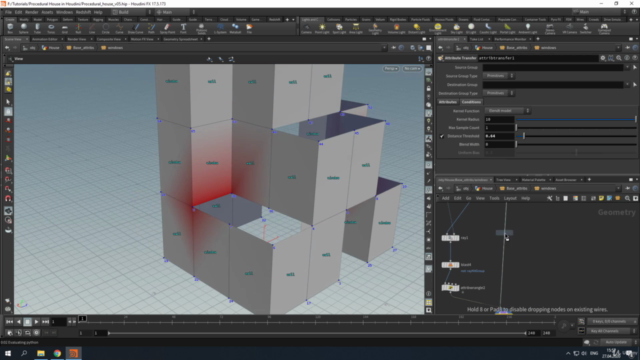
Task: Pick the Circle shelf tool
Action: point(105,28)
